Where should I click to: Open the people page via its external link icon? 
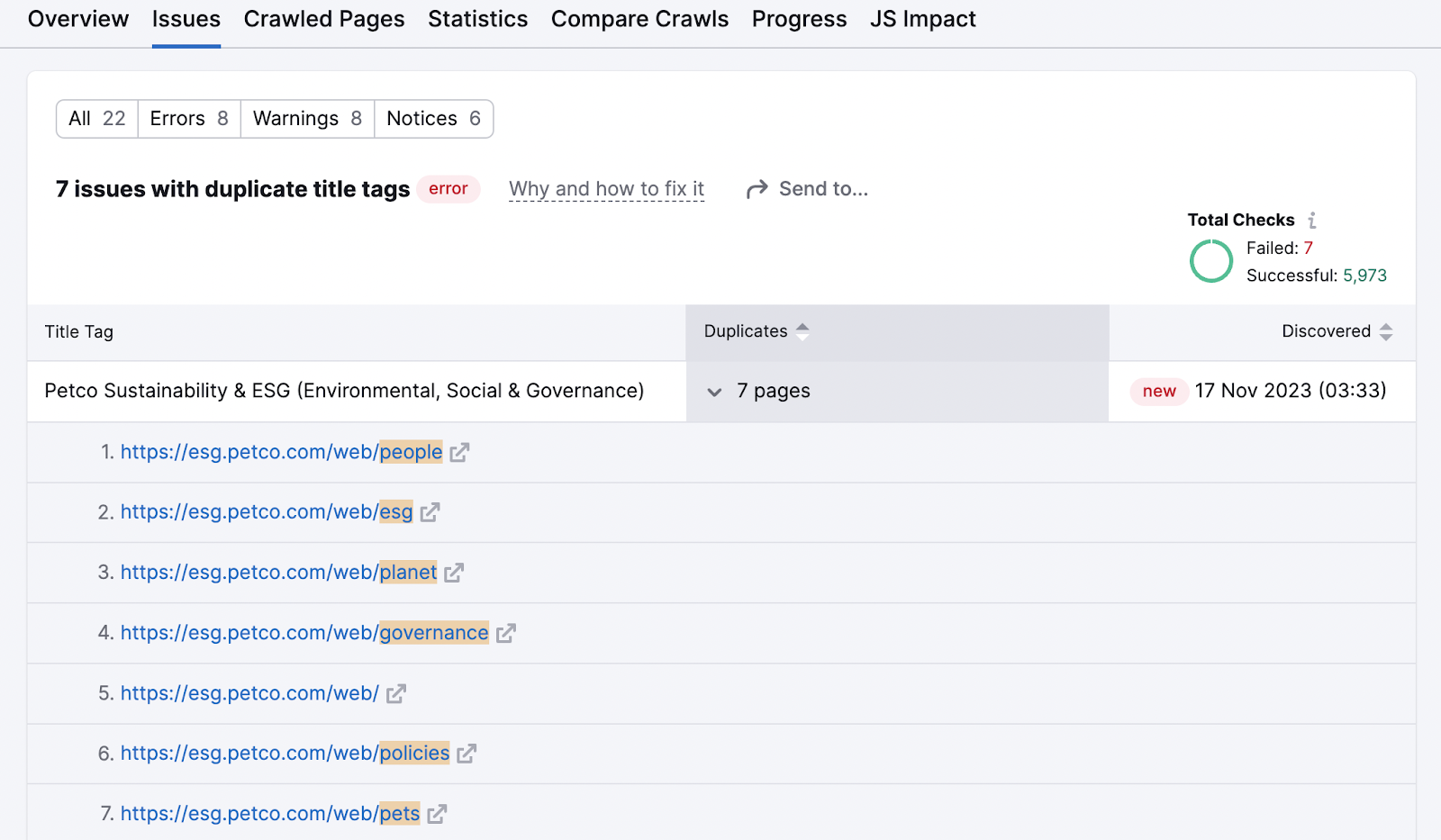[x=460, y=452]
